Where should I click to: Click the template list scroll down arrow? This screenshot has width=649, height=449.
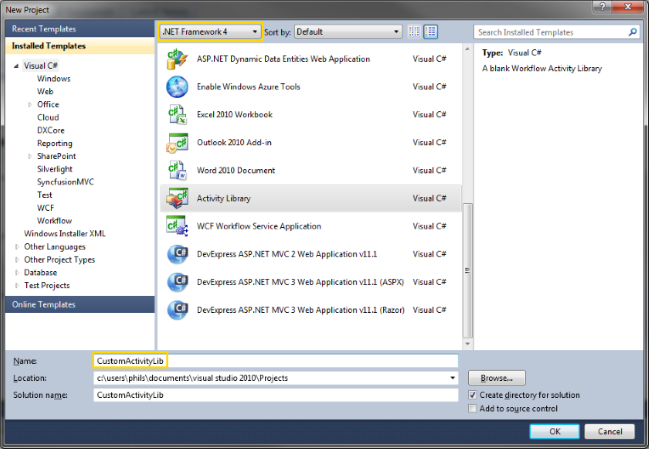pos(467,343)
